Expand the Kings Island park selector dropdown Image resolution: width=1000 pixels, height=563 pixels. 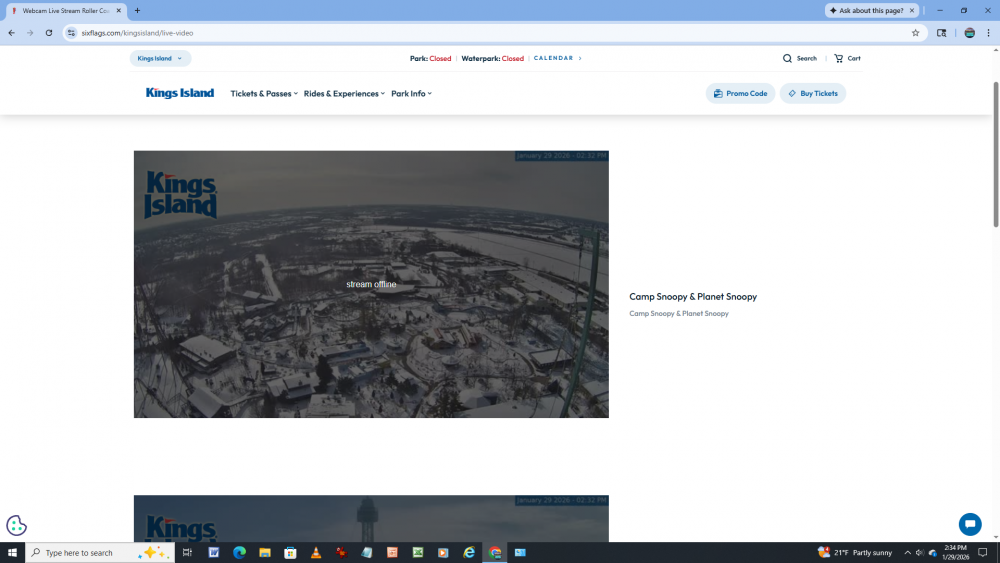160,58
